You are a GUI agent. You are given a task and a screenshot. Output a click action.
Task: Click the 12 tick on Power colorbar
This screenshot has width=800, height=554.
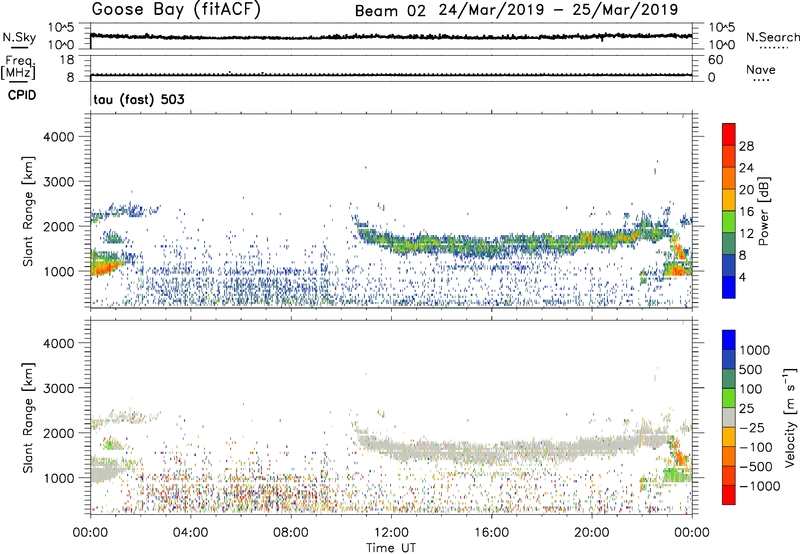746,234
